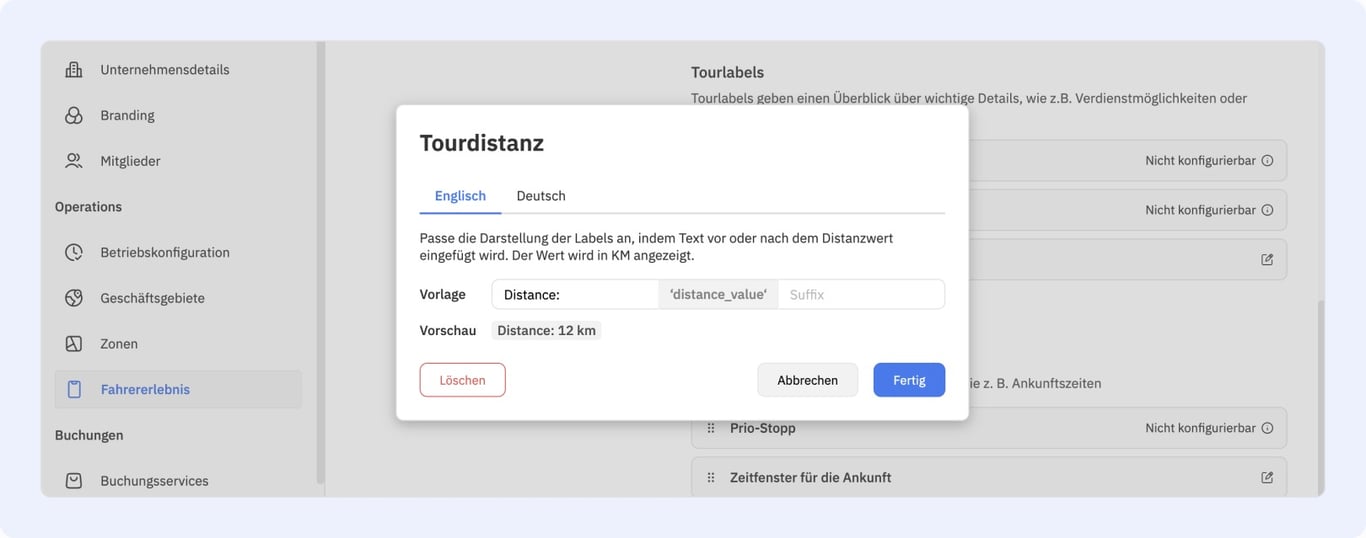1366x538 pixels.
Task: Click the Zonen map icon
Action: (x=74, y=344)
